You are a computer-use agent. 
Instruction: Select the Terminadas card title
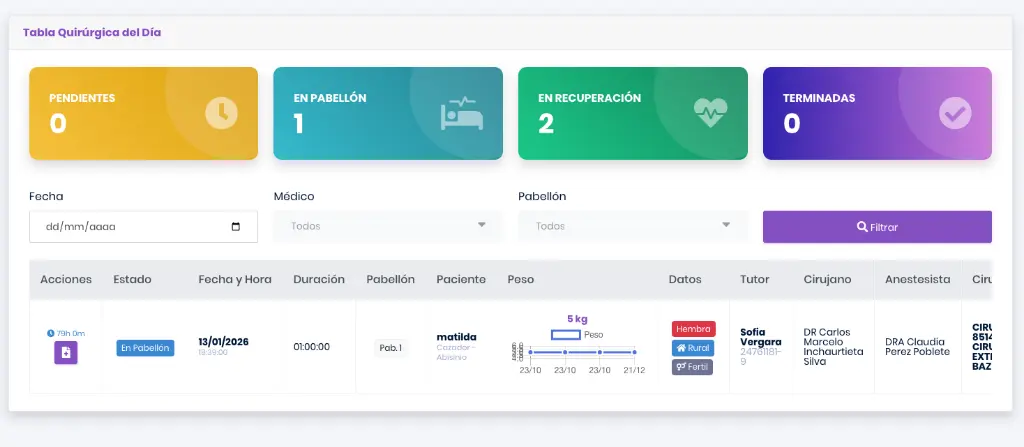tap(819, 98)
